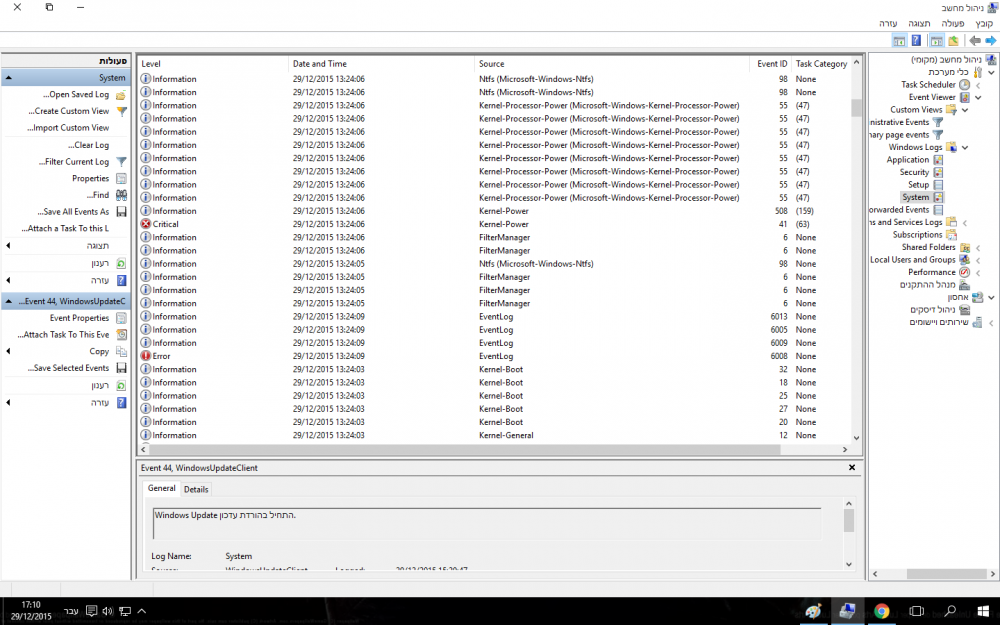Click the Event Properties icon in actions
1000x625 pixels.
click(x=121, y=318)
